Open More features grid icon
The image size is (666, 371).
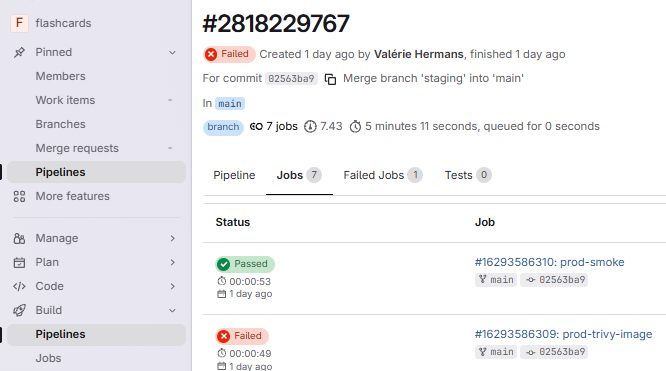pos(19,196)
